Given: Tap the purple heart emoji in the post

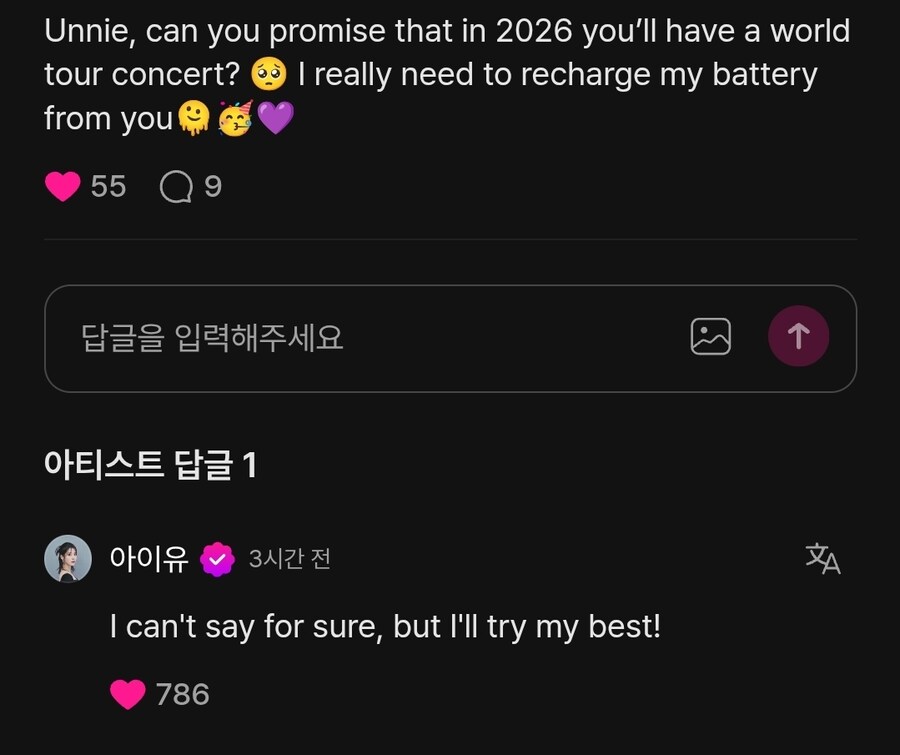Looking at the screenshot, I should (x=272, y=118).
